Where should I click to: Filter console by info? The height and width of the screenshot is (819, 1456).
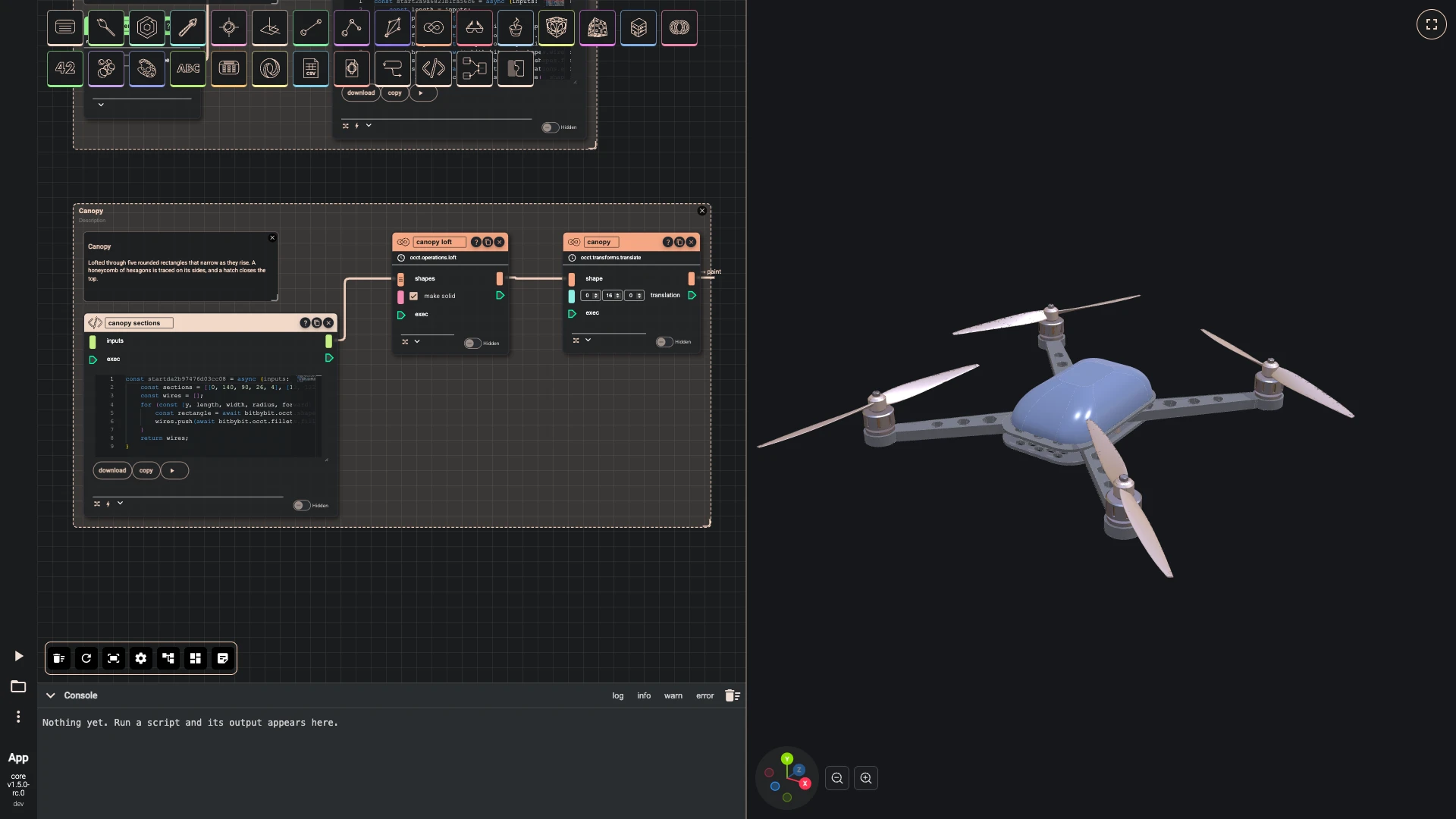(x=644, y=696)
